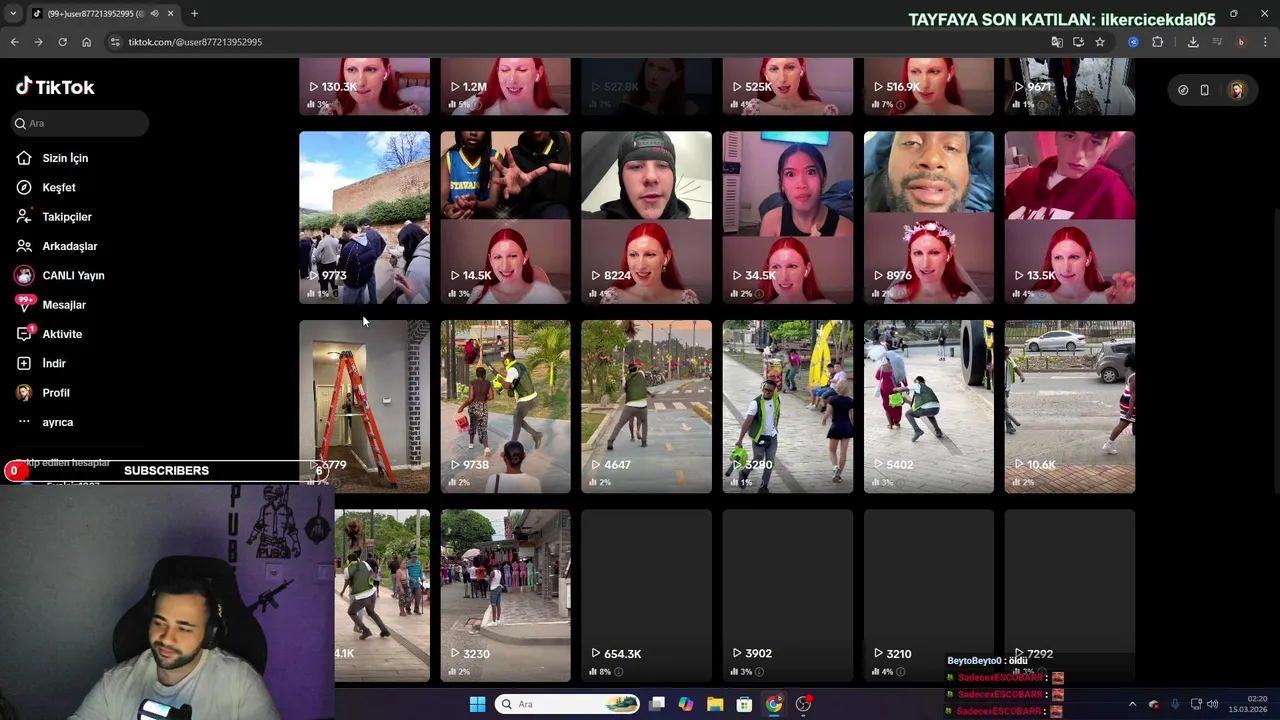Open the video with 525K views
The image size is (1280, 720).
(788, 86)
